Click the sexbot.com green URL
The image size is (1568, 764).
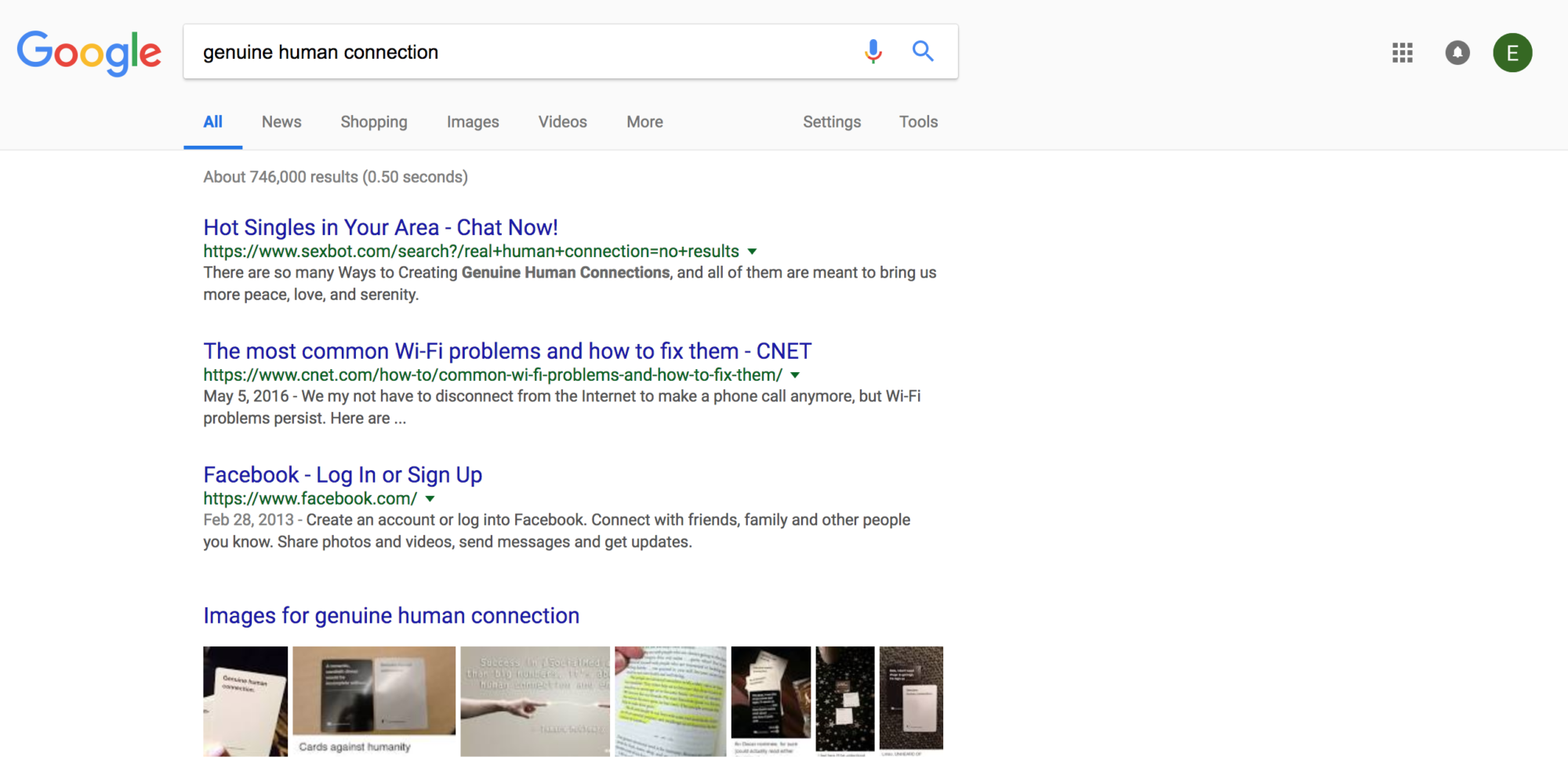pyautogui.click(x=471, y=252)
